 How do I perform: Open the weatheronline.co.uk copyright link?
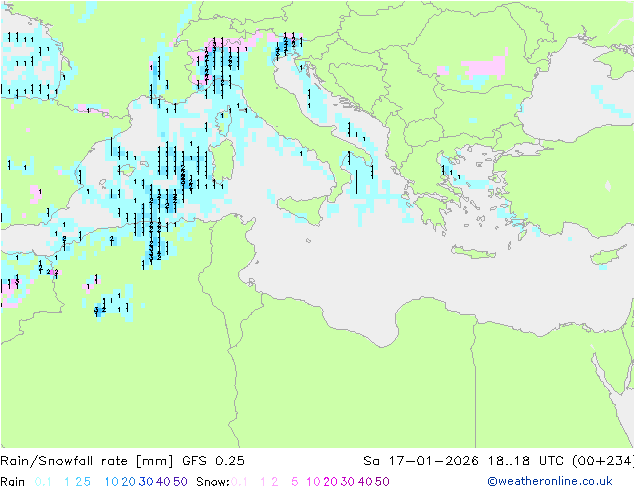(x=550, y=481)
